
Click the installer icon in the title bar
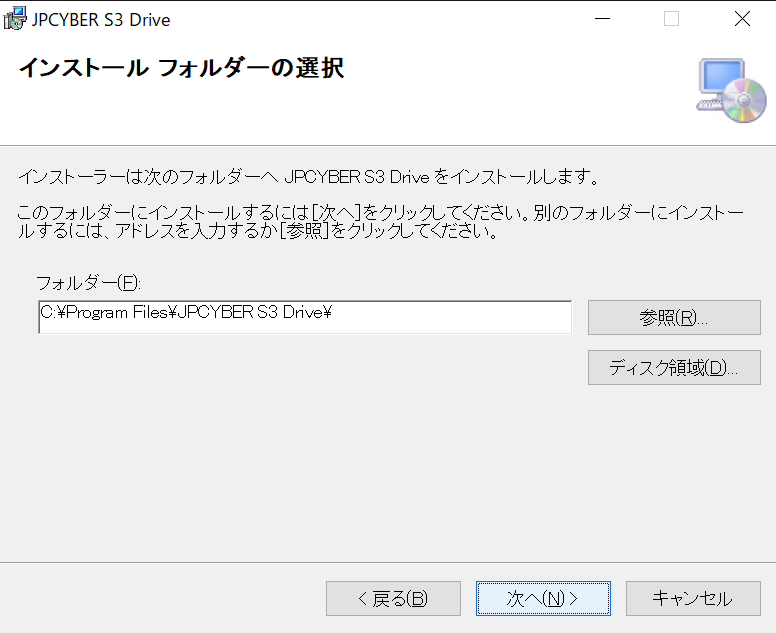[14, 19]
